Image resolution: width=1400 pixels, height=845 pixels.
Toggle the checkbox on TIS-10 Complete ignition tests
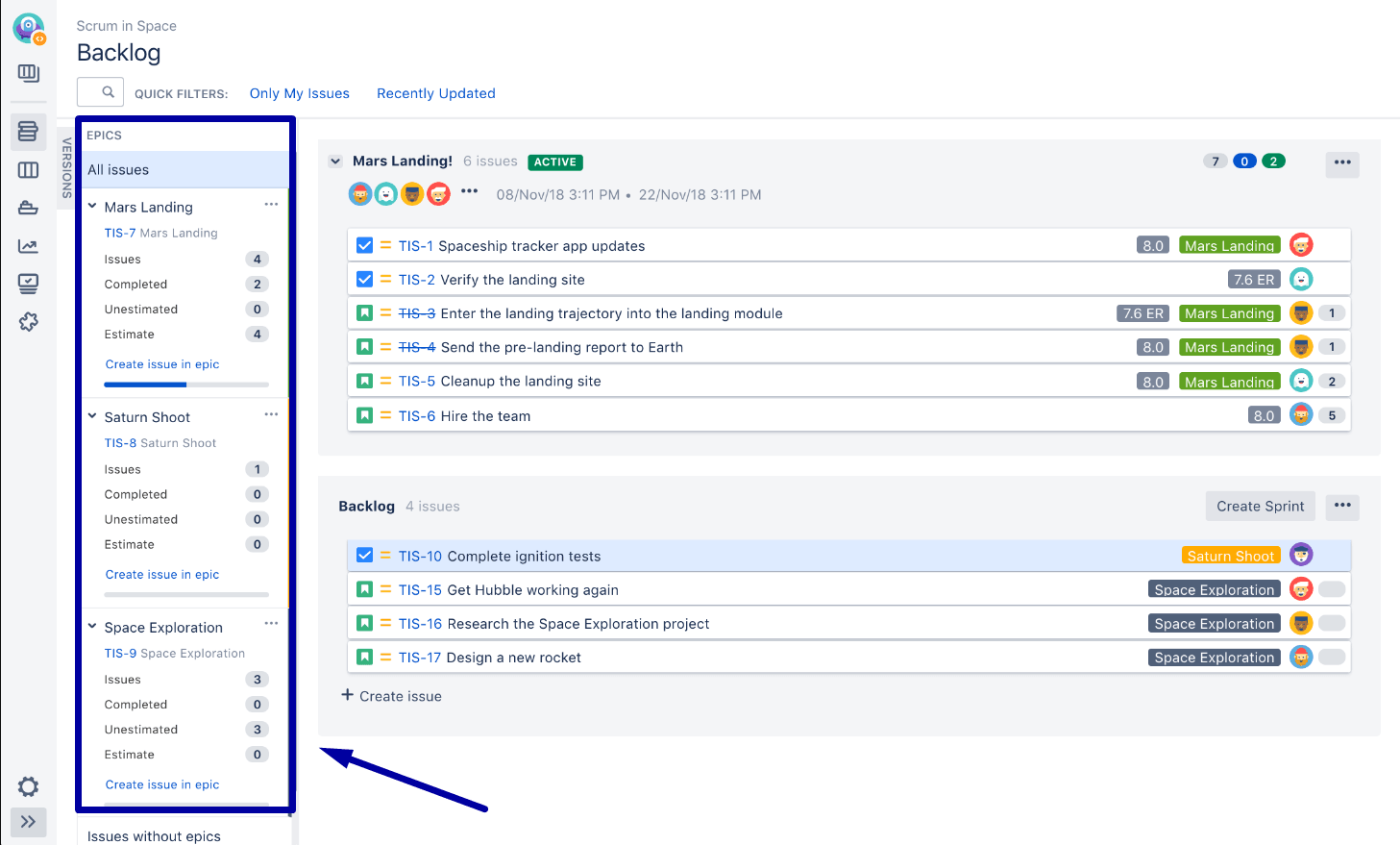pyautogui.click(x=364, y=555)
